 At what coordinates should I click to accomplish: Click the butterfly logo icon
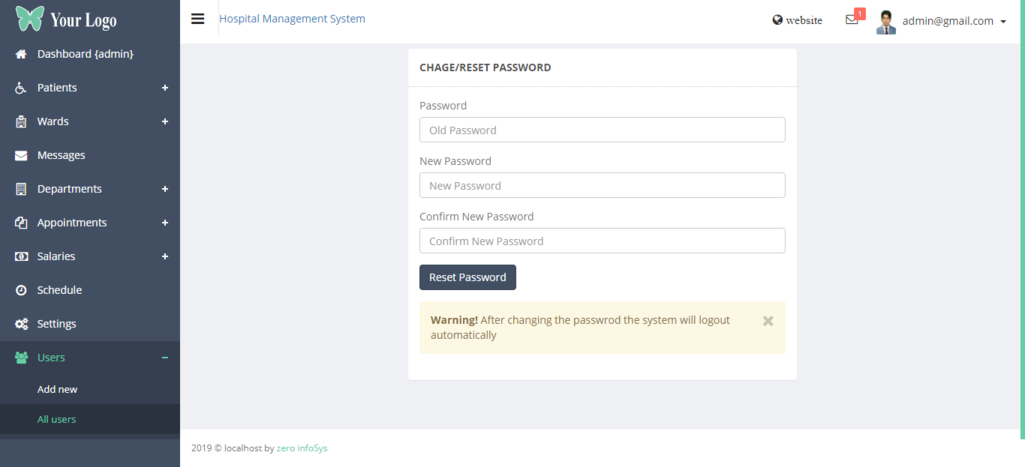(30, 19)
